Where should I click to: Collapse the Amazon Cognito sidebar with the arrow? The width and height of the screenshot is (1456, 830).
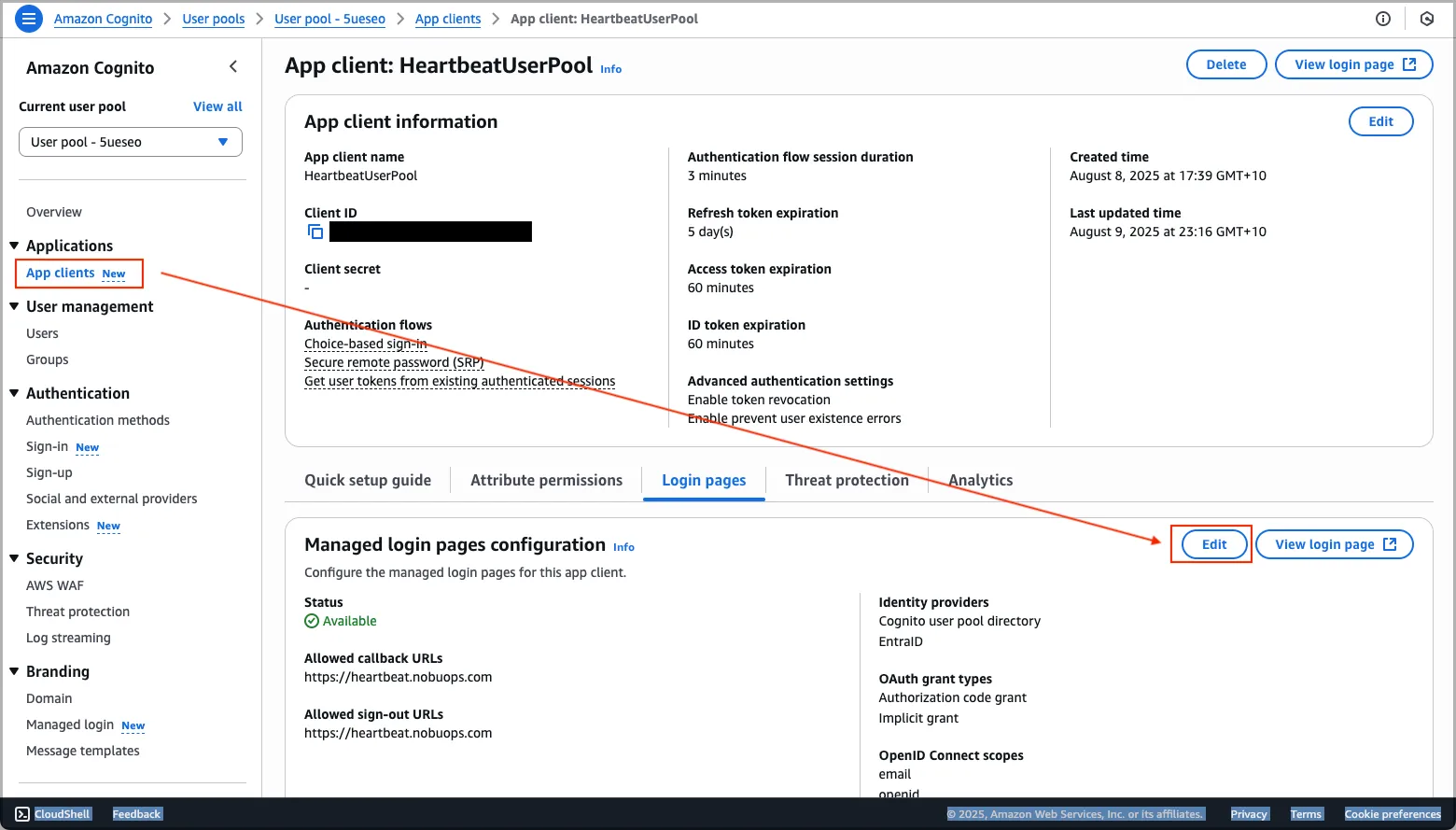[233, 66]
